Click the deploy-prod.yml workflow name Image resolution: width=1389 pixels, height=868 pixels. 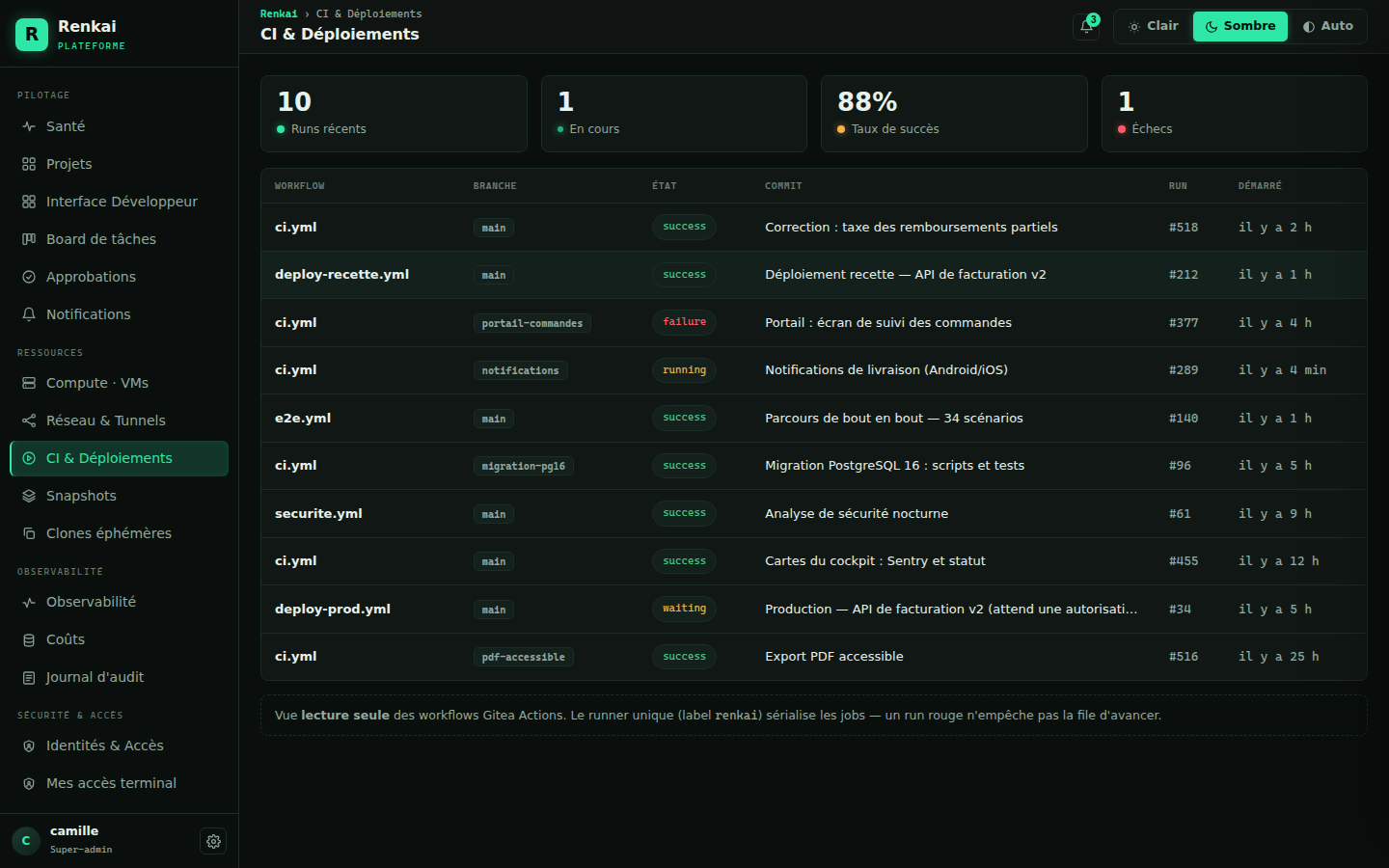[x=333, y=610]
